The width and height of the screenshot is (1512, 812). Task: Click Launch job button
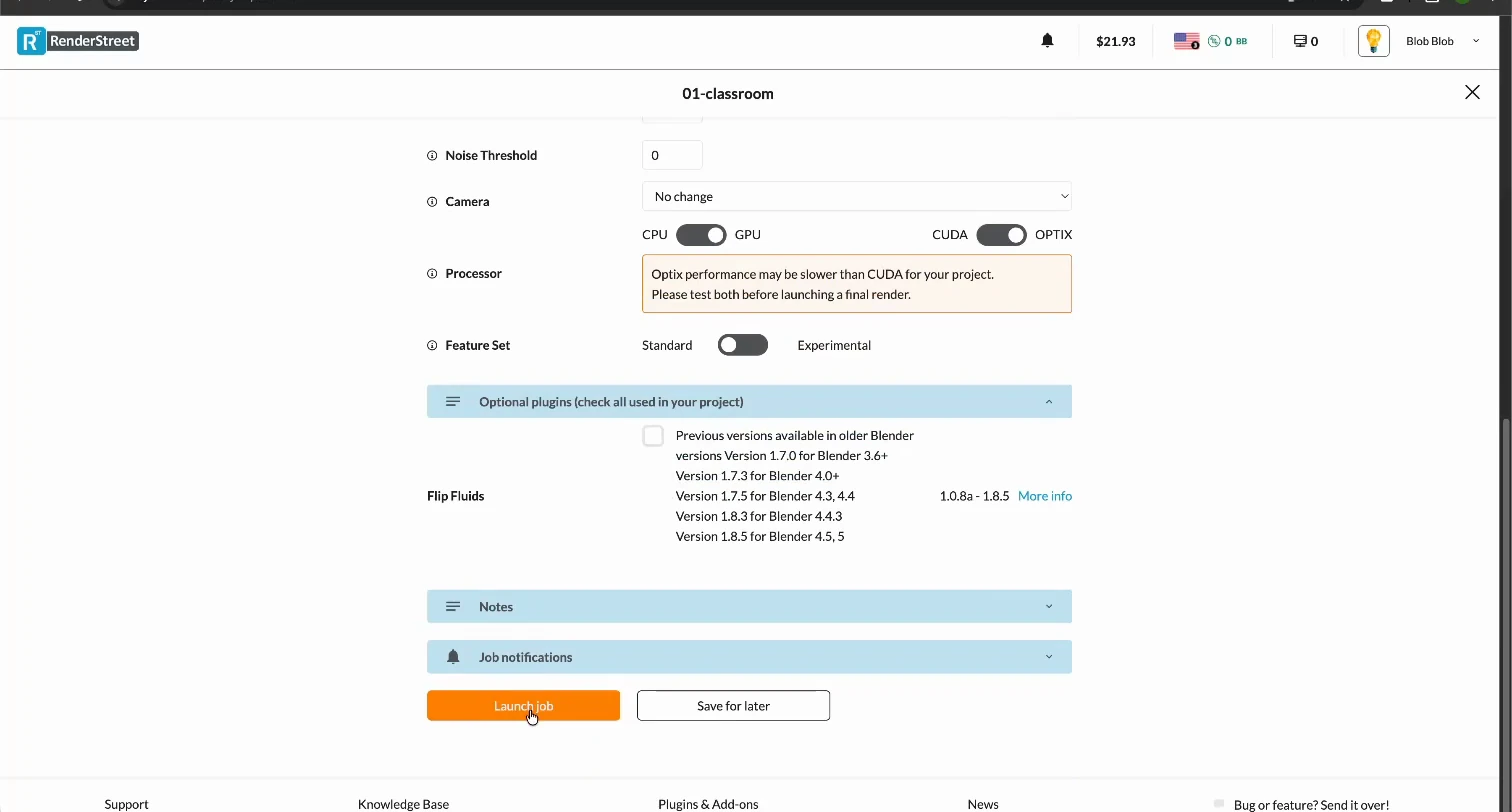(x=523, y=705)
